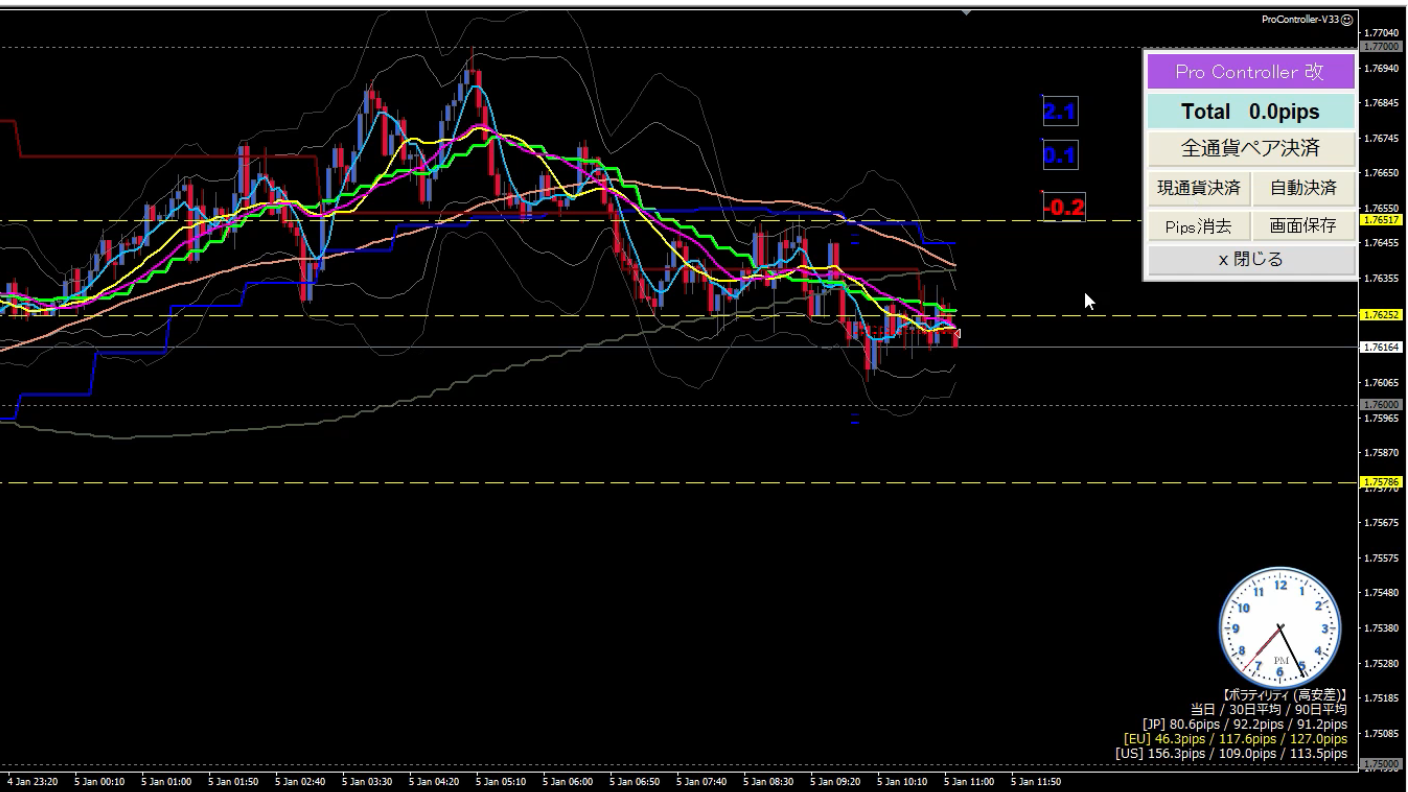Click the 5 Jan 08:30 time axis label
1408x792 pixels.
pos(769,781)
